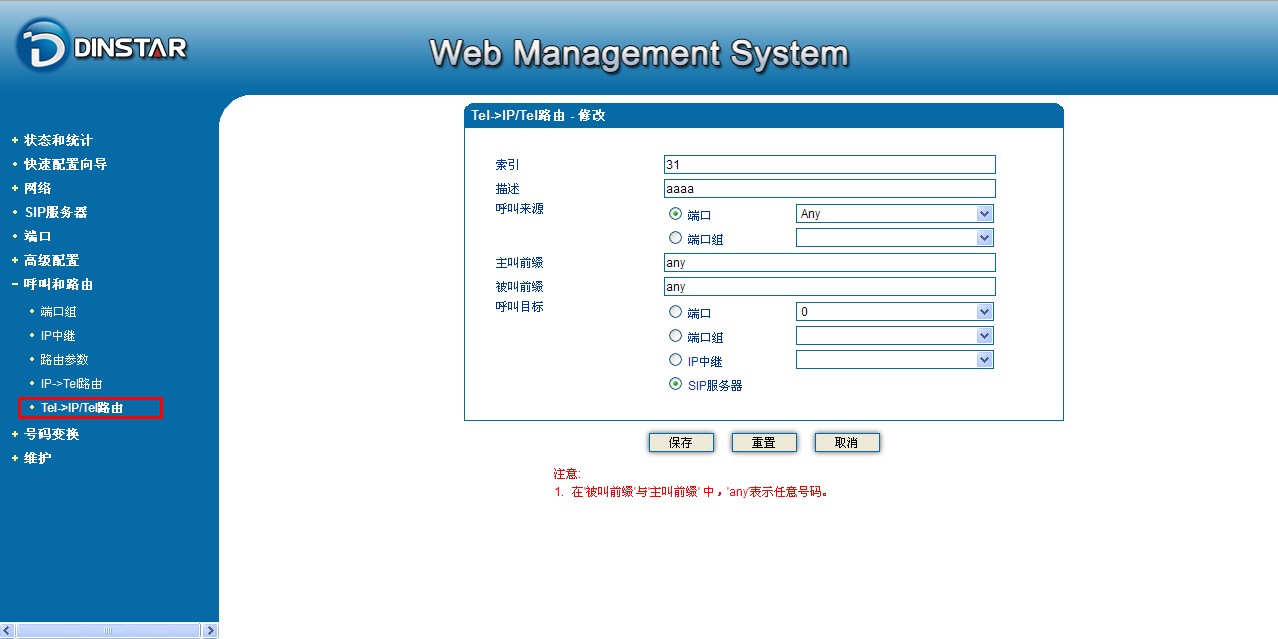1278x639 pixels.
Task: Open the IP->Tel路由 page
Action: [71, 384]
